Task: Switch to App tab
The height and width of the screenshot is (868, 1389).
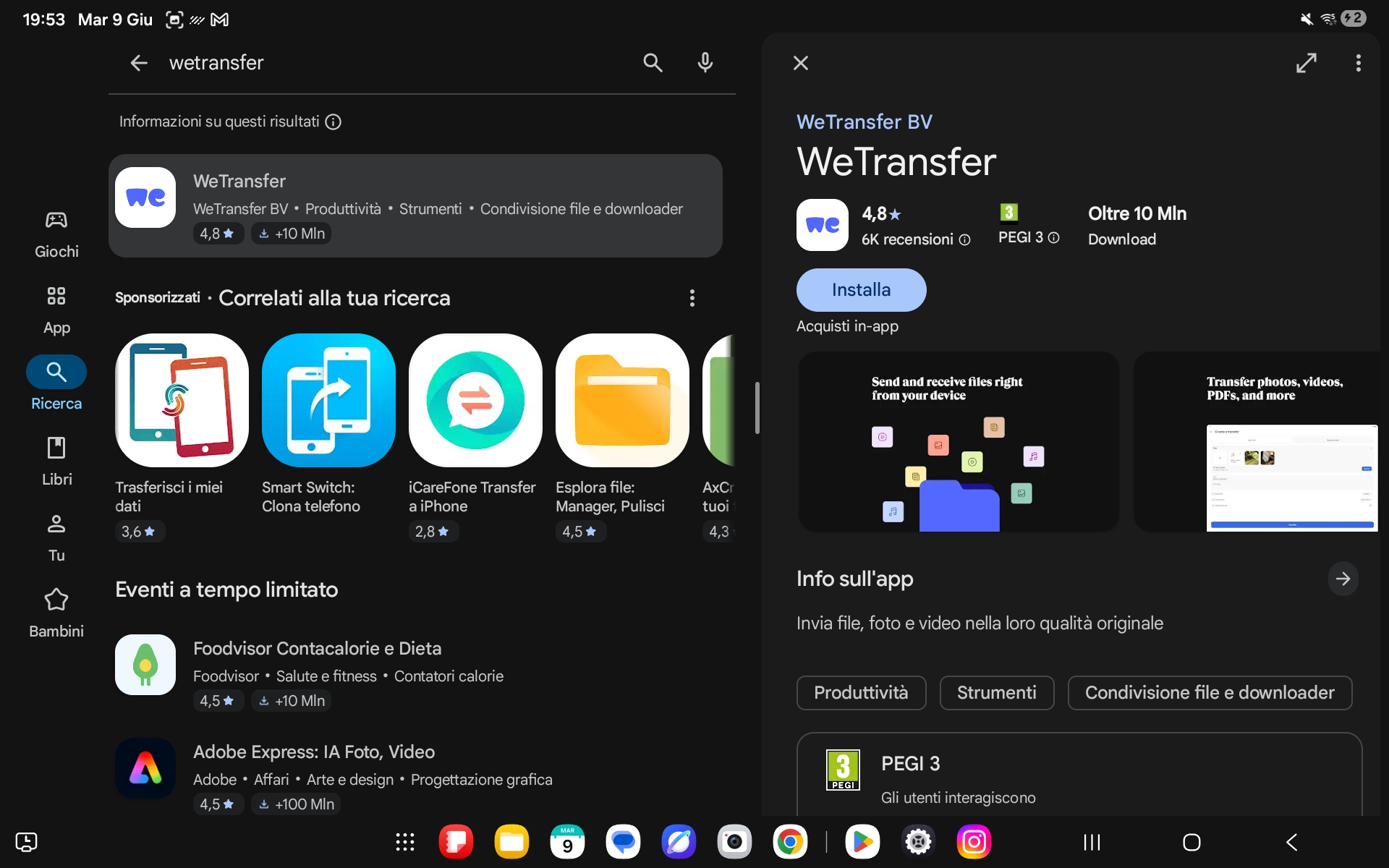Action: 56,310
